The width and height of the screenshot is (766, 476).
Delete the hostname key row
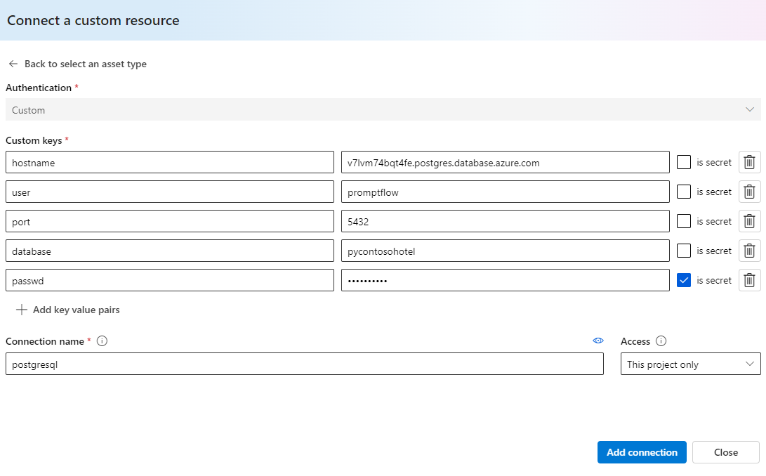pyautogui.click(x=749, y=162)
